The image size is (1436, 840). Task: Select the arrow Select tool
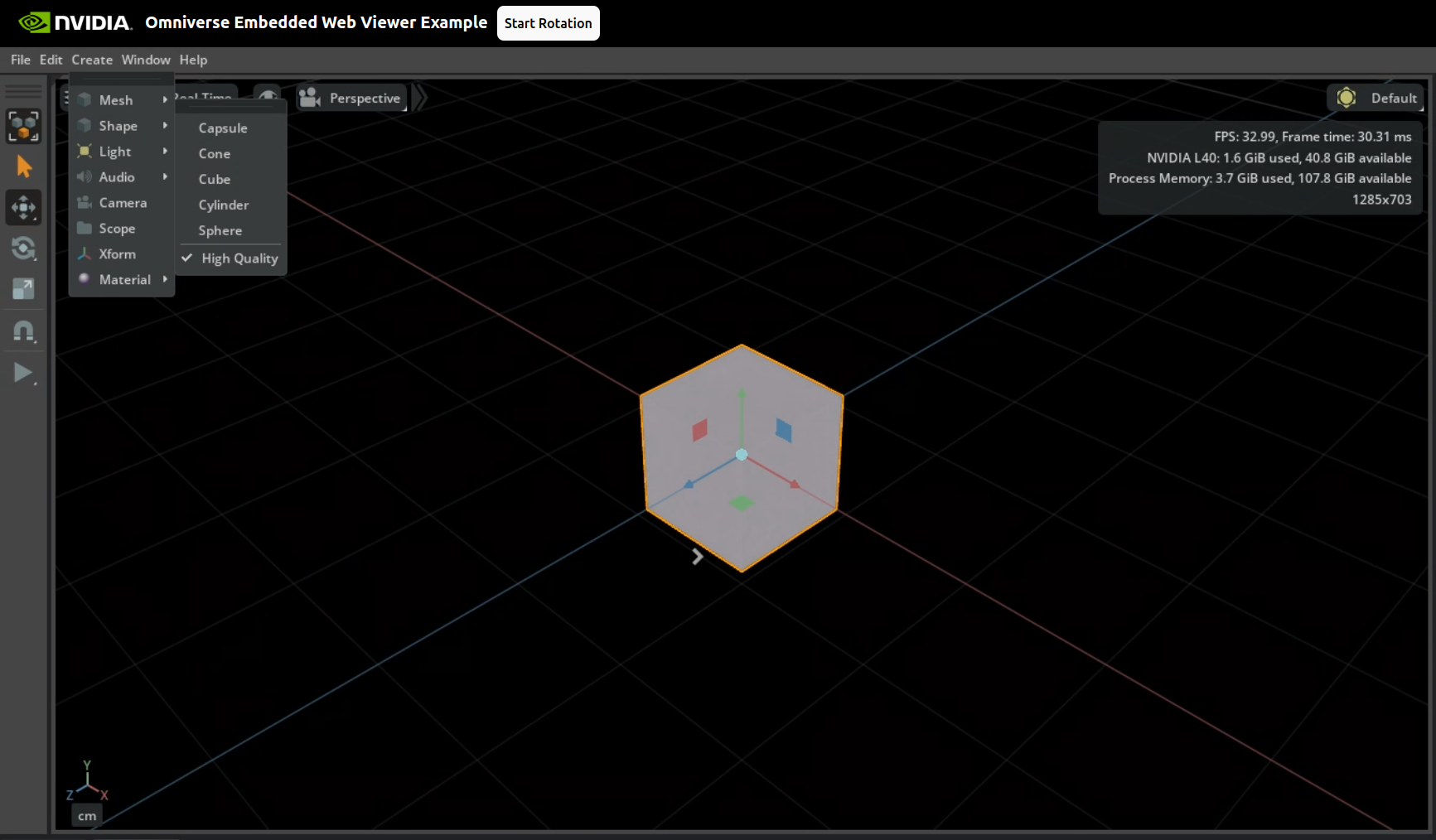[x=24, y=167]
